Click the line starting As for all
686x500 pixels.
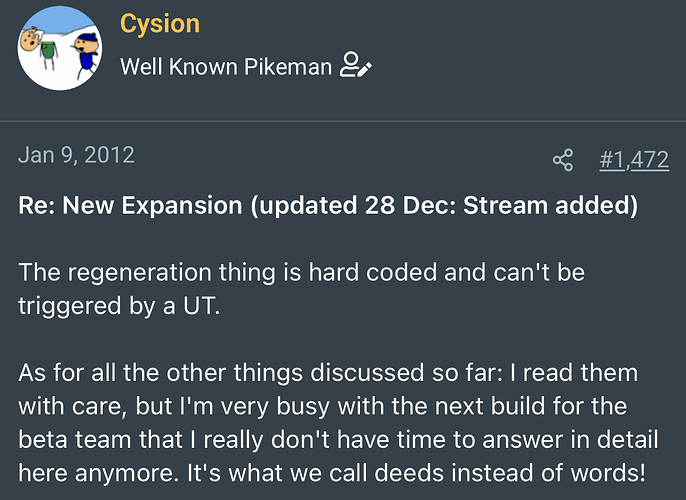pos(328,373)
